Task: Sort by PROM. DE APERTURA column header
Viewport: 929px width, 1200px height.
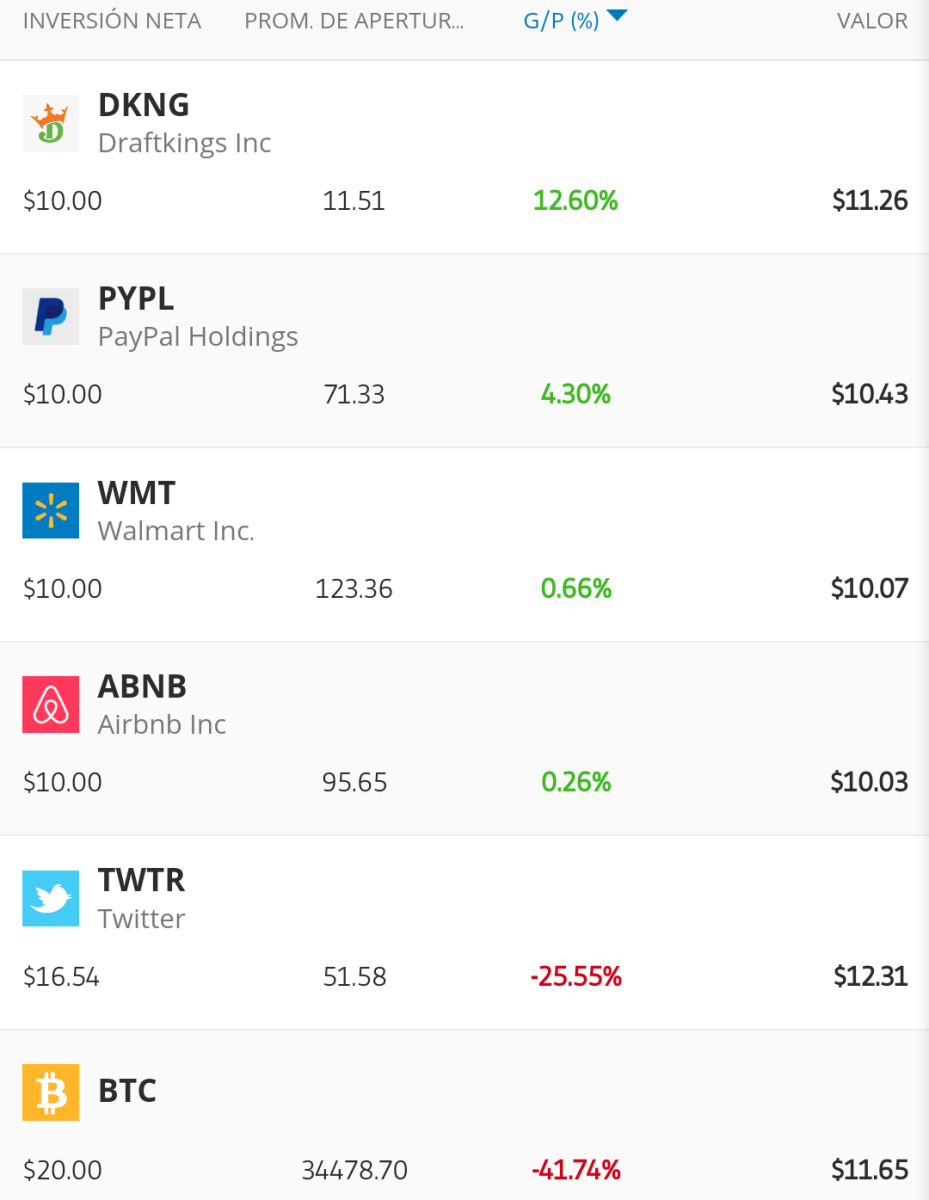Action: pyautogui.click(x=354, y=21)
